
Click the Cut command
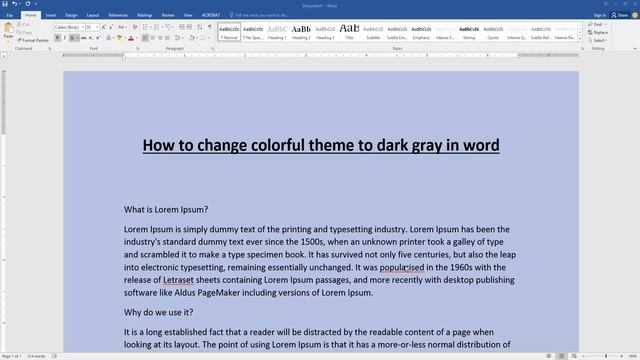[x=23, y=25]
